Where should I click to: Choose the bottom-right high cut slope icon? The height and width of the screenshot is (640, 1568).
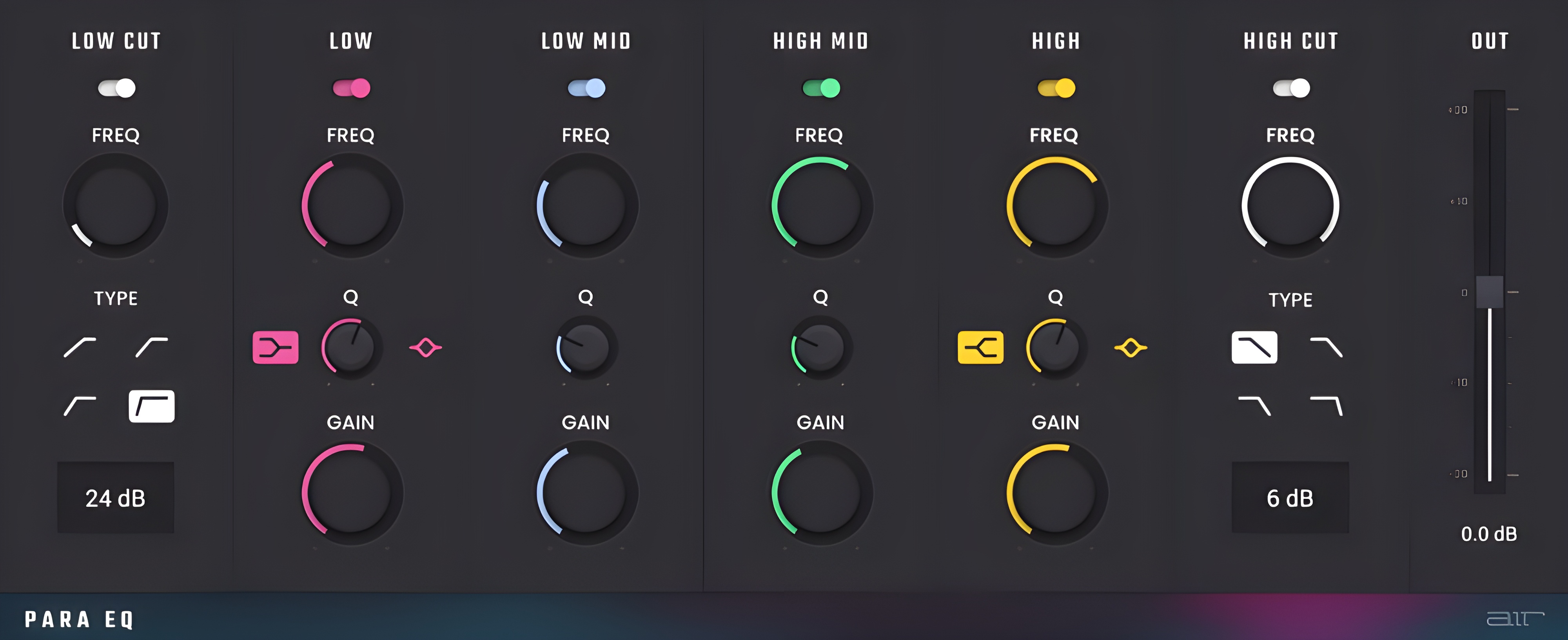tap(1326, 405)
